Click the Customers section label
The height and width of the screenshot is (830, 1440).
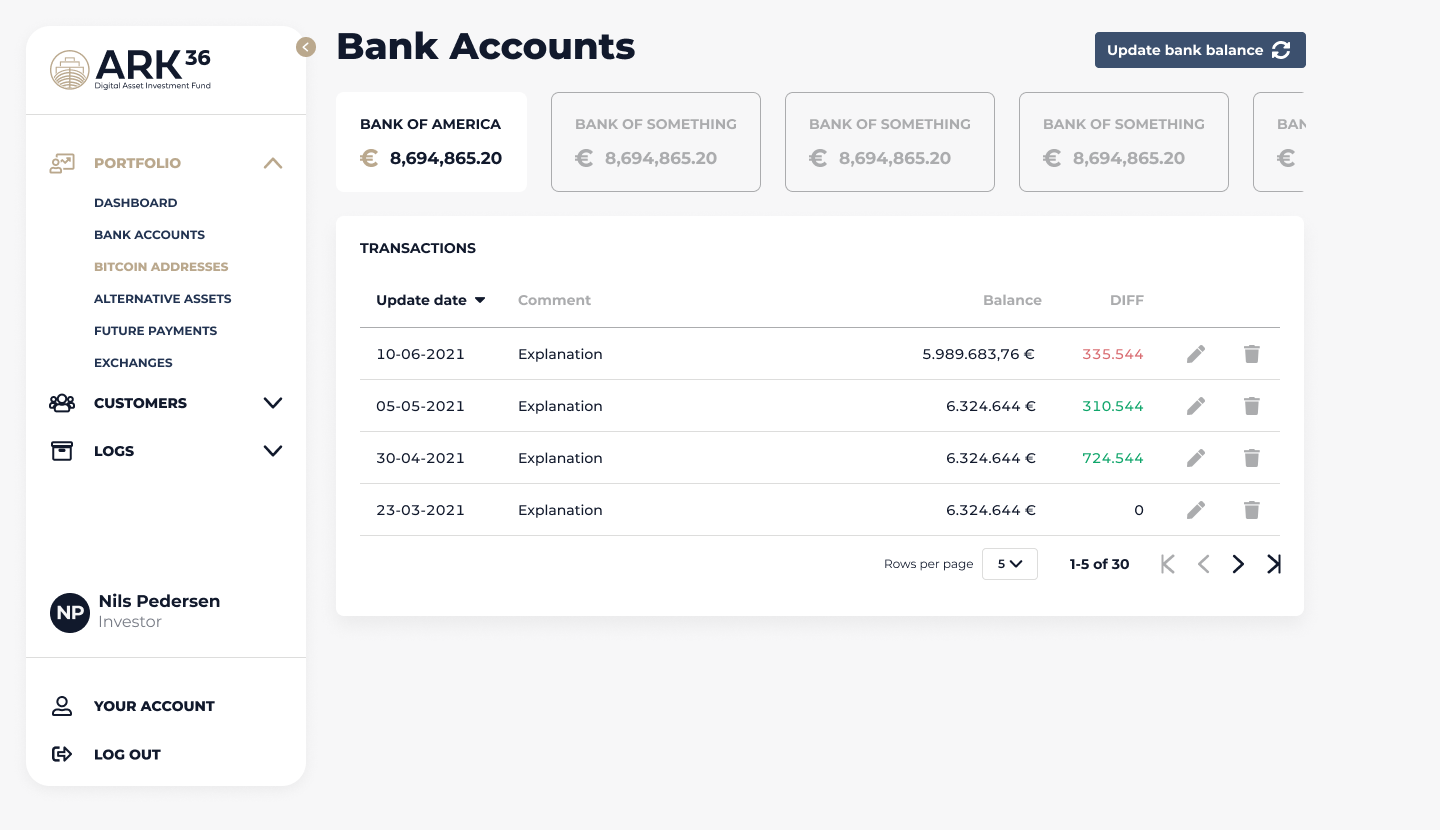(x=140, y=403)
